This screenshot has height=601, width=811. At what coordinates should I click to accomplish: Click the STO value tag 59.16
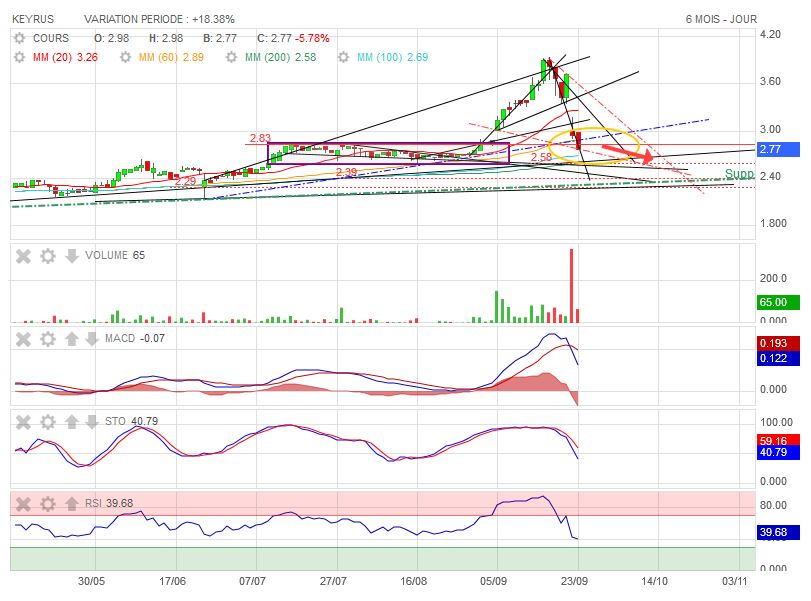pyautogui.click(x=777, y=440)
